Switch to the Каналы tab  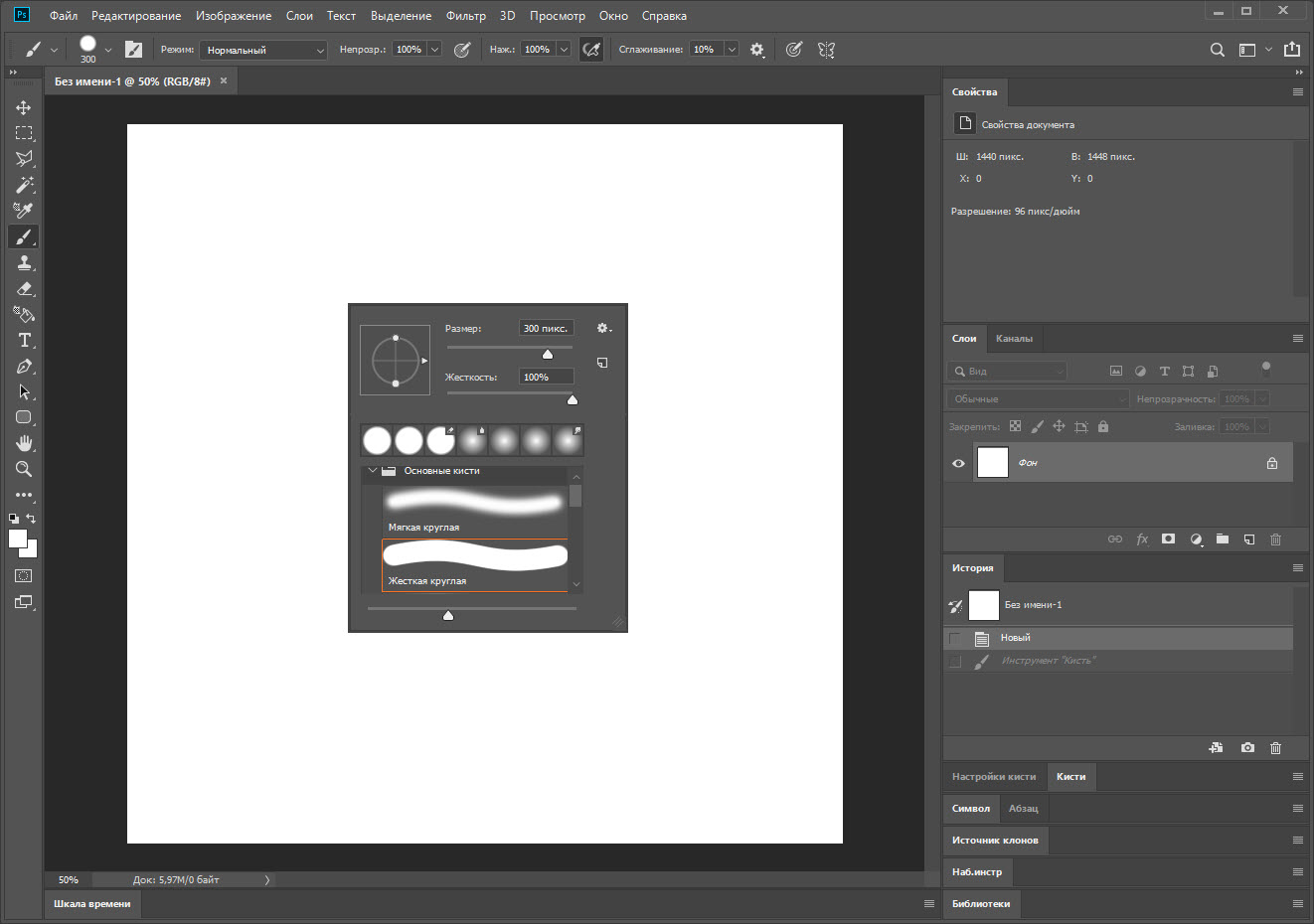tap(1014, 339)
